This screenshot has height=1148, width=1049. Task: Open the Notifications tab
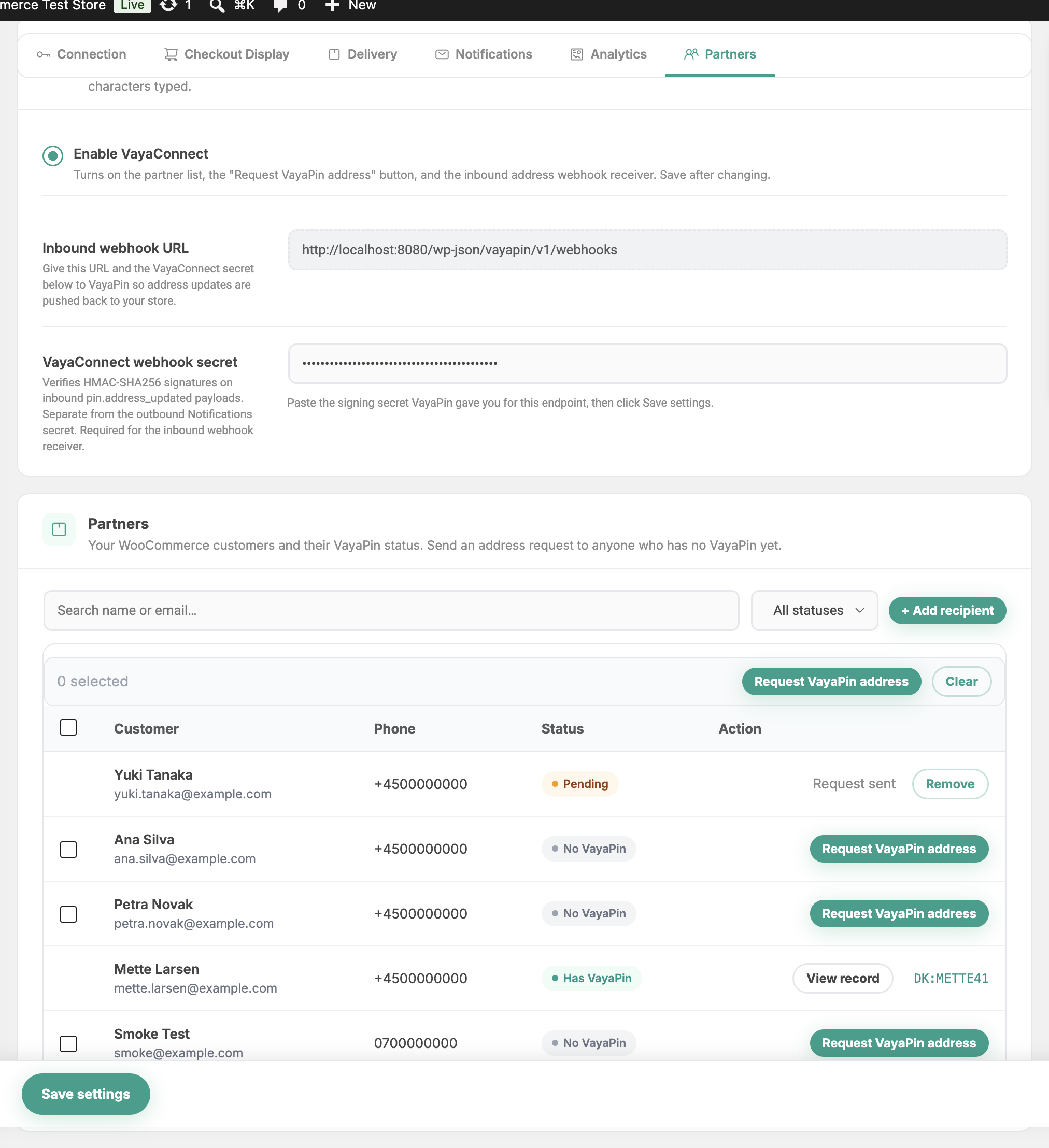(x=484, y=55)
